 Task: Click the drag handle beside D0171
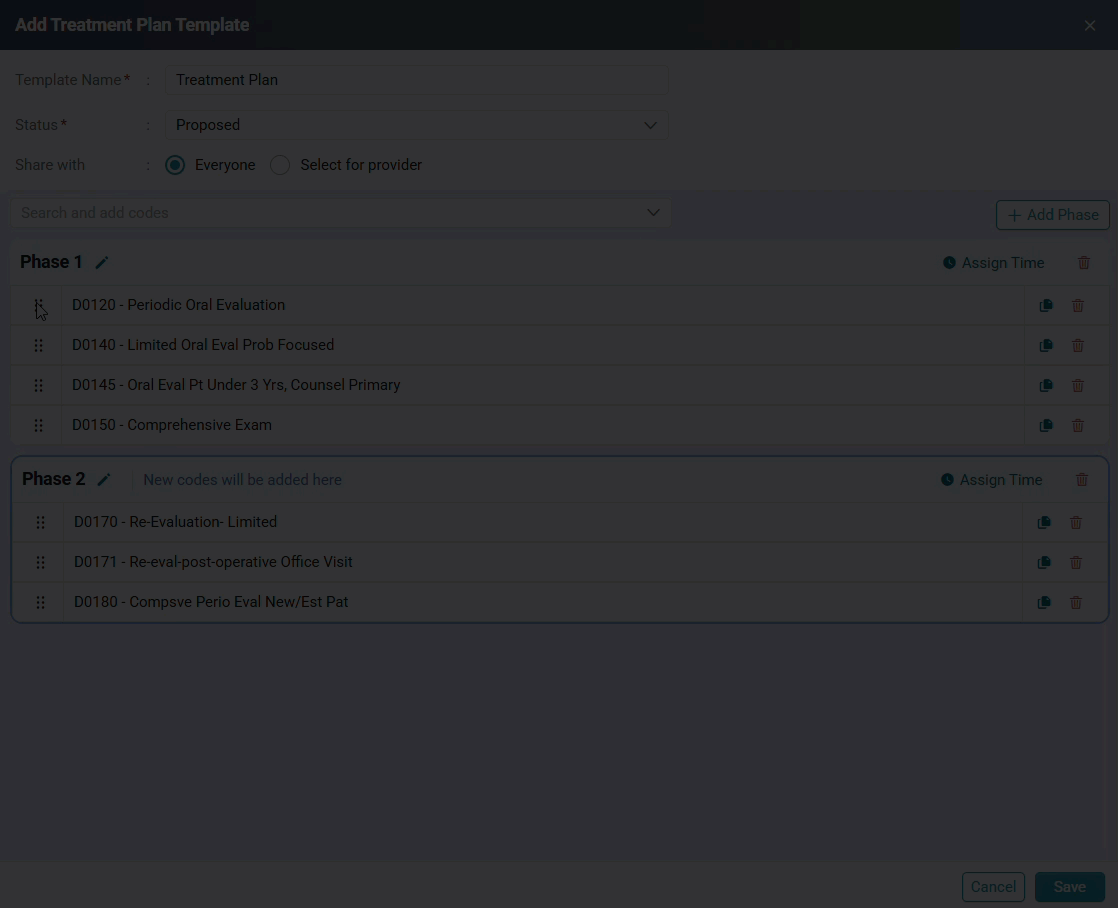[x=41, y=562]
